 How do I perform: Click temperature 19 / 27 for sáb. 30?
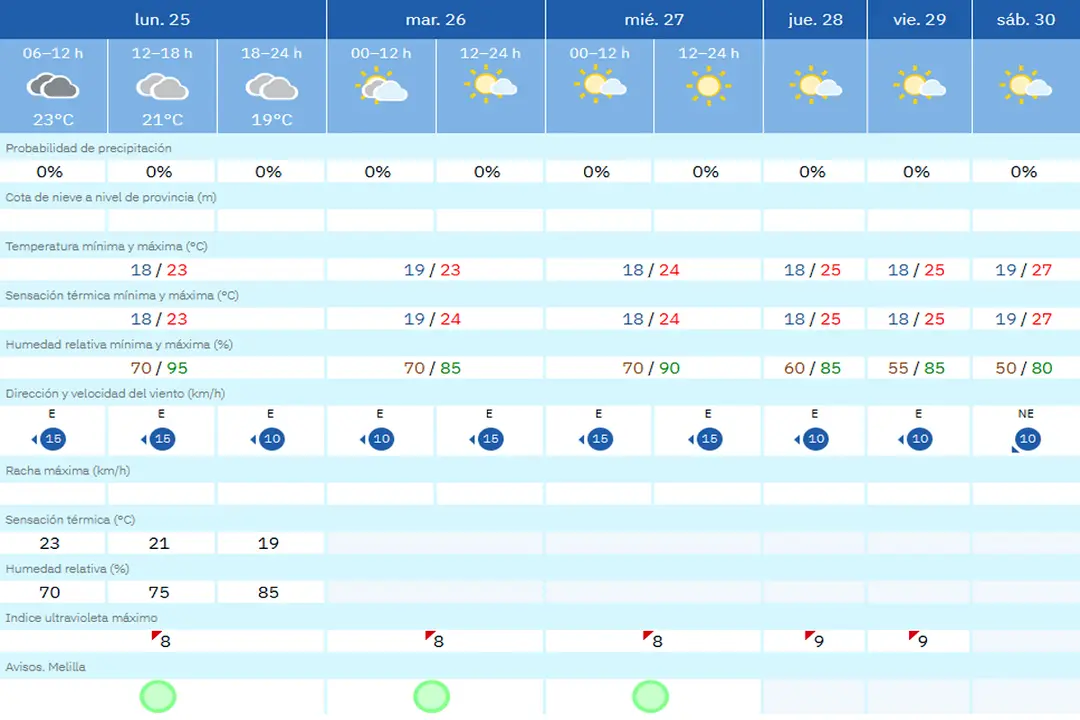pos(1024,269)
